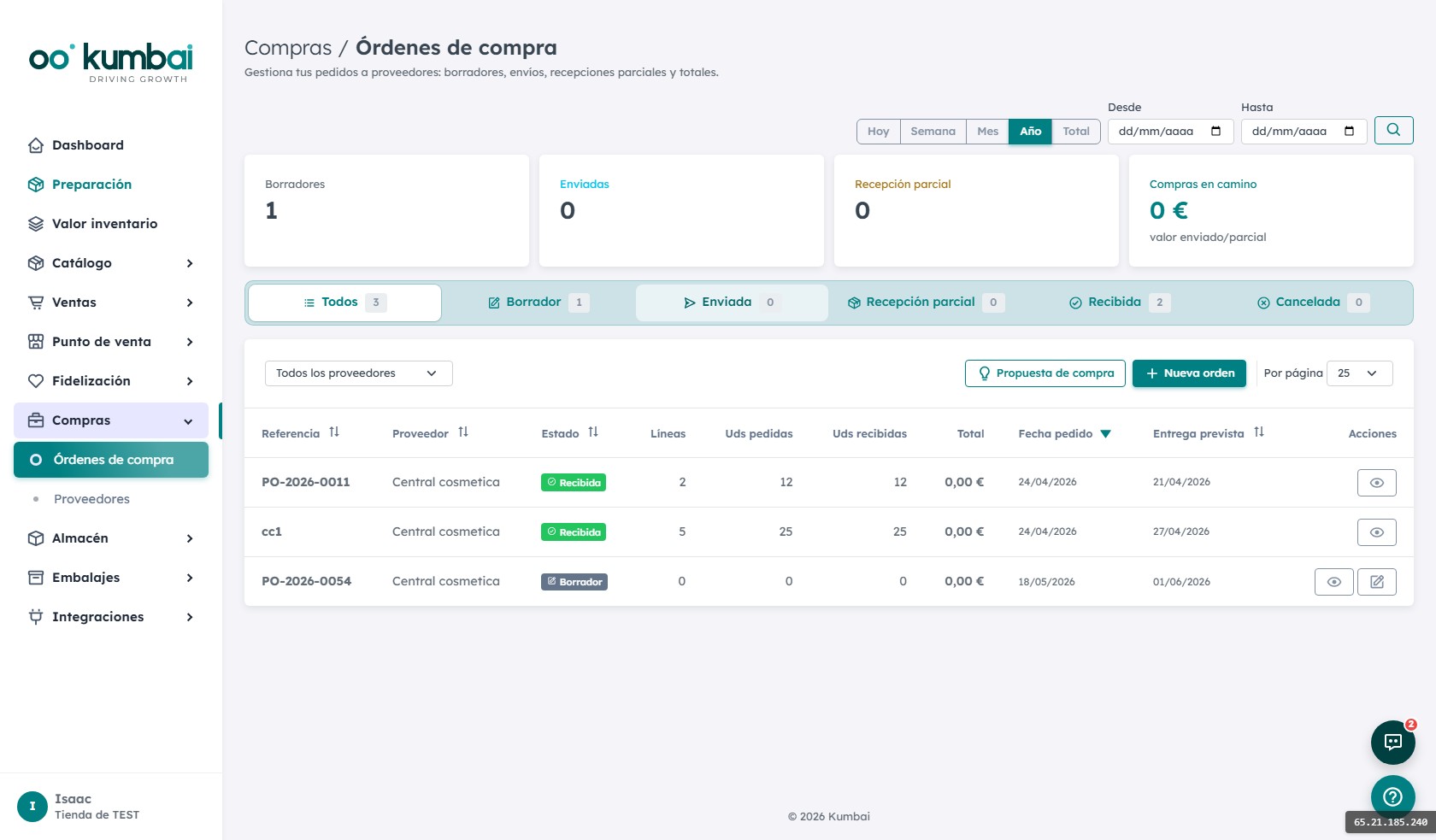Click the search magnifier icon button
This screenshot has width=1436, height=840.
pos(1393,130)
